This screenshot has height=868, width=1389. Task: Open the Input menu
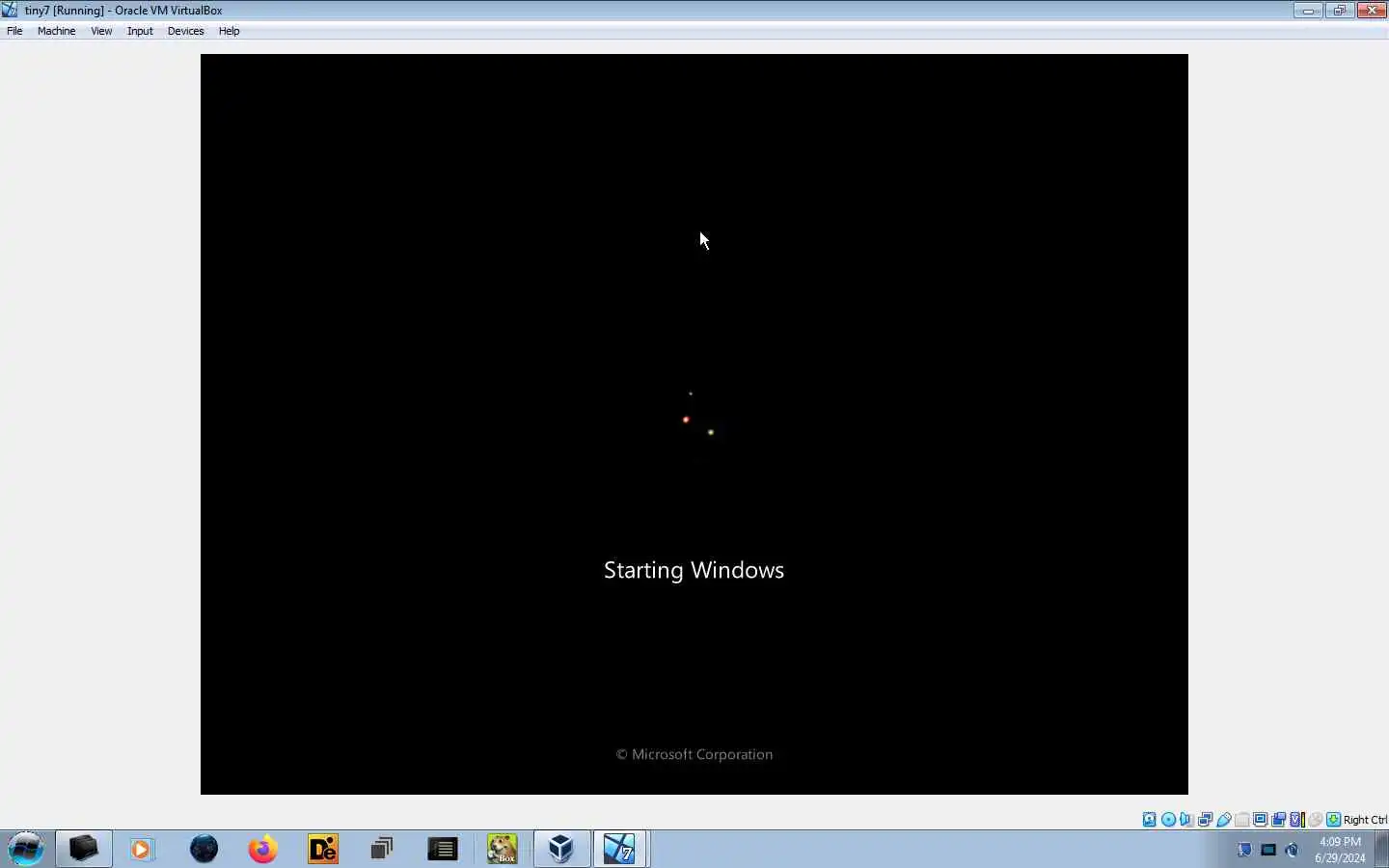click(x=140, y=31)
